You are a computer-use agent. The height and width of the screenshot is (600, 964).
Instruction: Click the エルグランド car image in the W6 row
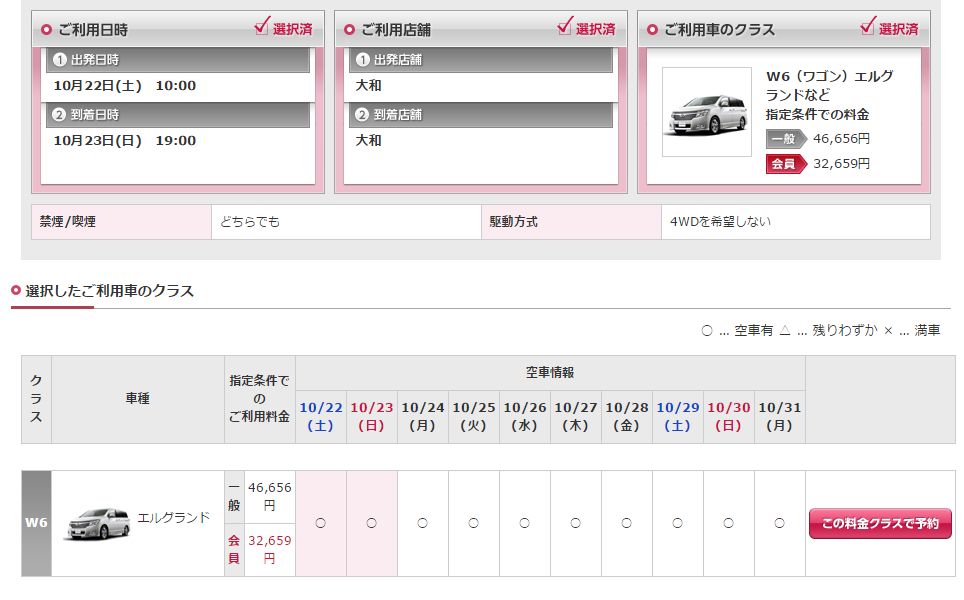pyautogui.click(x=97, y=523)
